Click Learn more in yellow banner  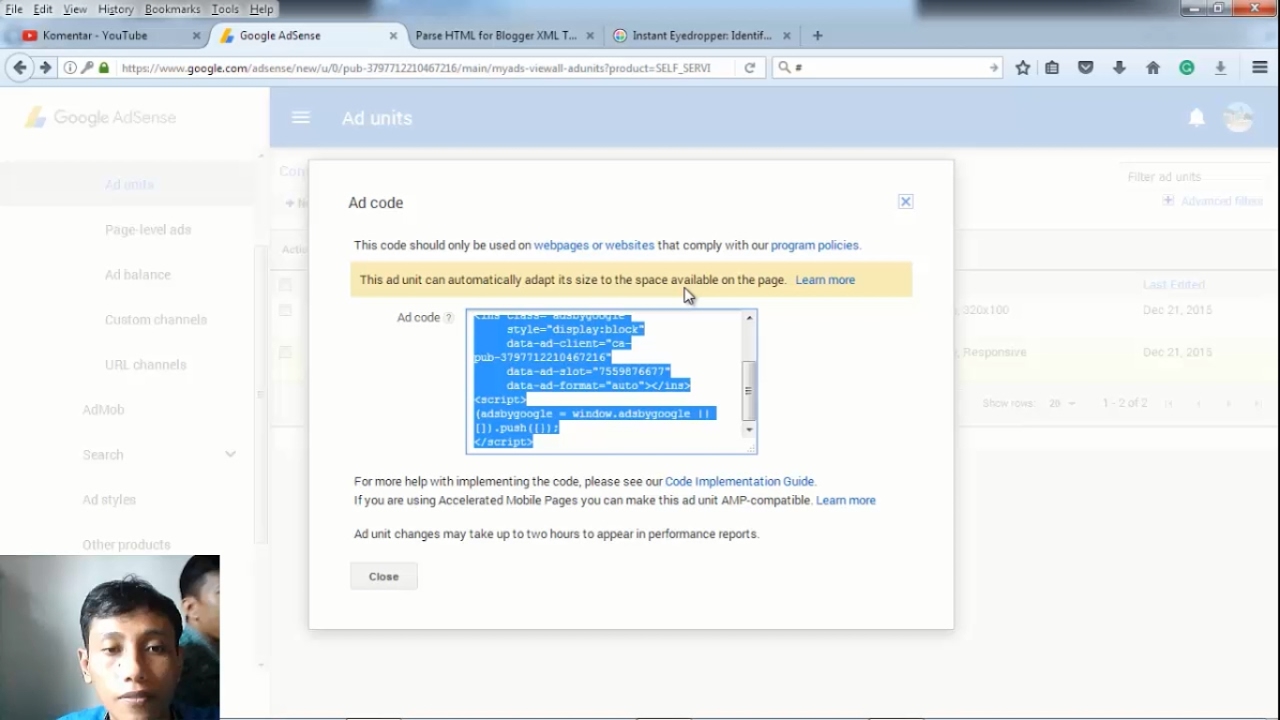click(825, 280)
